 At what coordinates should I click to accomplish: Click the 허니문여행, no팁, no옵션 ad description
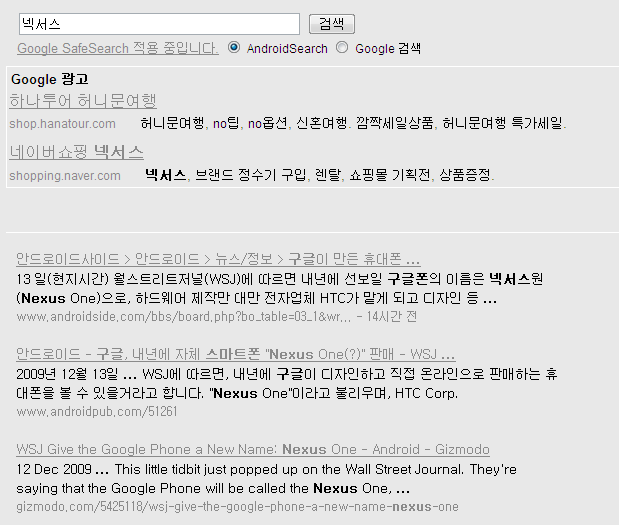click(353, 123)
